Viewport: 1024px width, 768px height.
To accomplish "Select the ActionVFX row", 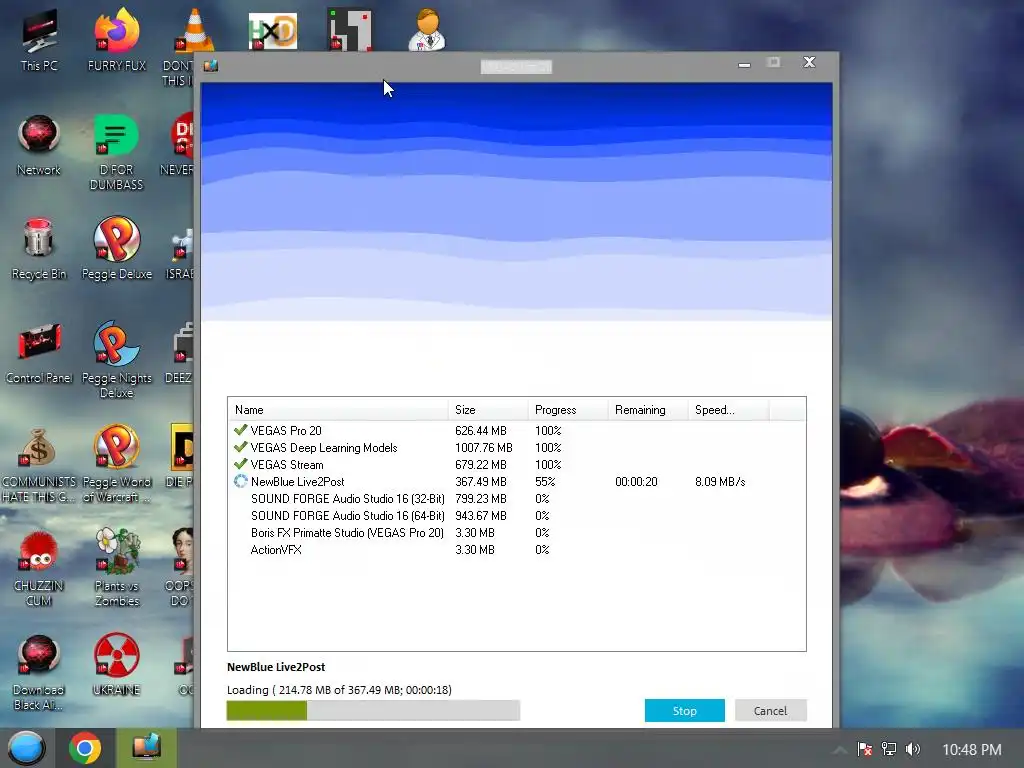I will click(x=517, y=549).
